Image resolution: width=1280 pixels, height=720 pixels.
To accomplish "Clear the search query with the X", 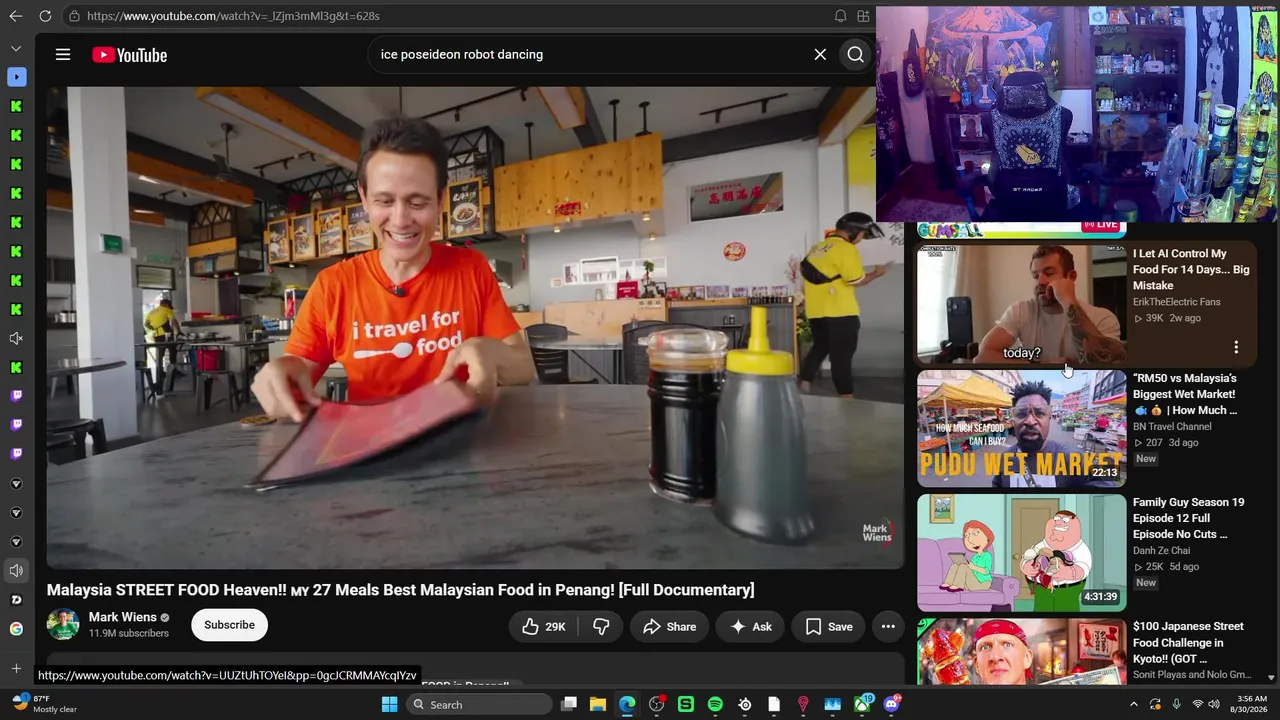I will click(x=820, y=55).
